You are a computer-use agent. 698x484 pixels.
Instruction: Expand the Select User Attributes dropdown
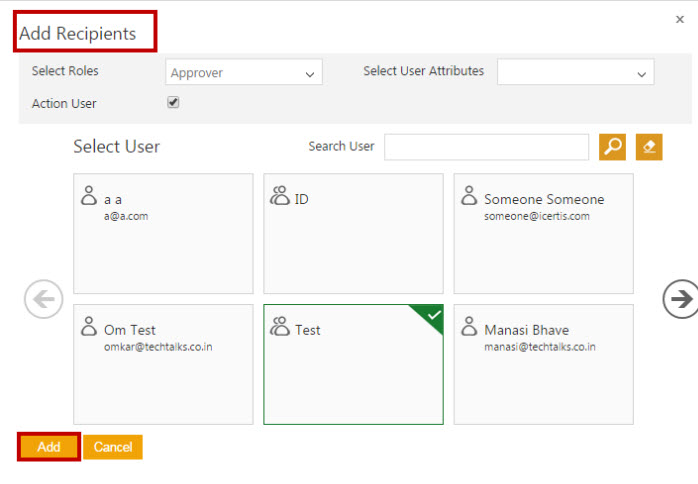click(575, 73)
